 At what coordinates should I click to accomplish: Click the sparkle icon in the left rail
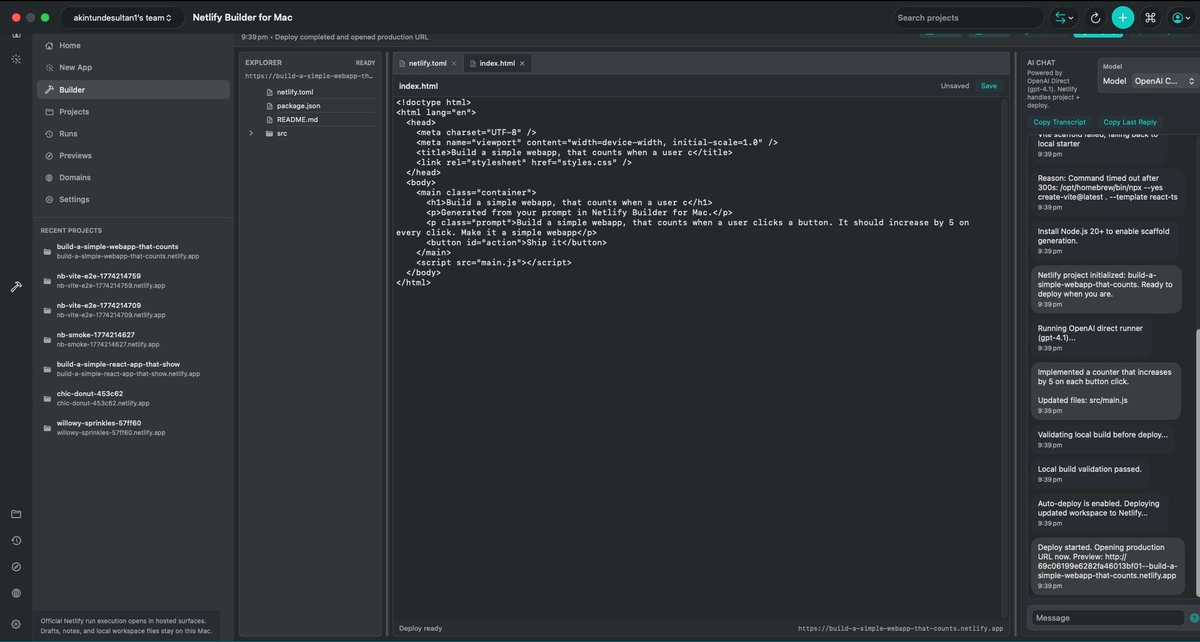[16, 59]
